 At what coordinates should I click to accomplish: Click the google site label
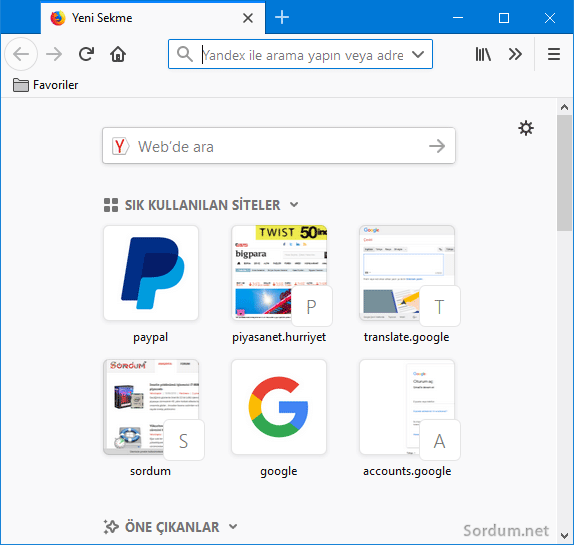279,471
